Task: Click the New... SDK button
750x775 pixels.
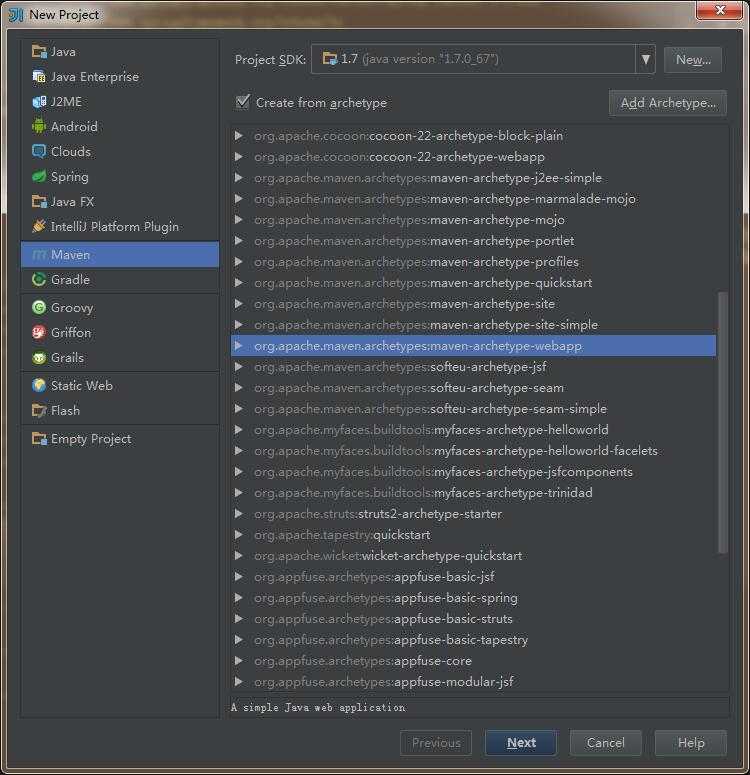Action: 693,60
